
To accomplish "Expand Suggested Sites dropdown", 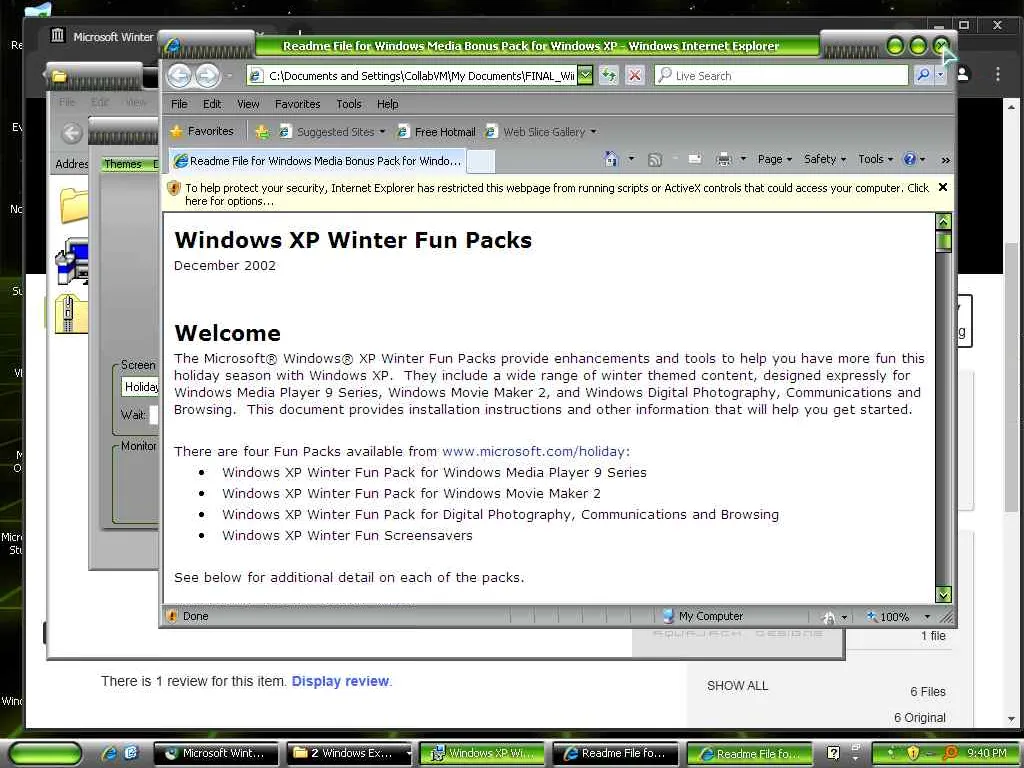I will (x=382, y=132).
